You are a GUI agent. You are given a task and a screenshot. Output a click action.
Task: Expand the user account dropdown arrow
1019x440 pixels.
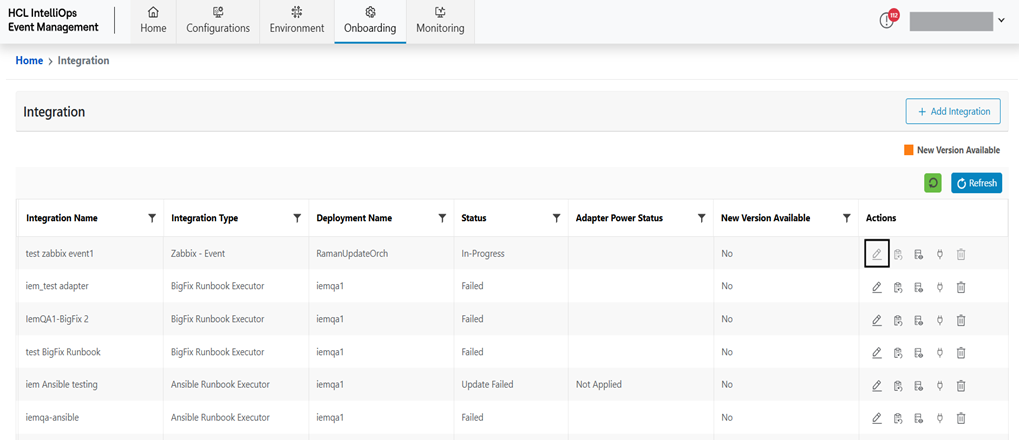tap(1001, 21)
